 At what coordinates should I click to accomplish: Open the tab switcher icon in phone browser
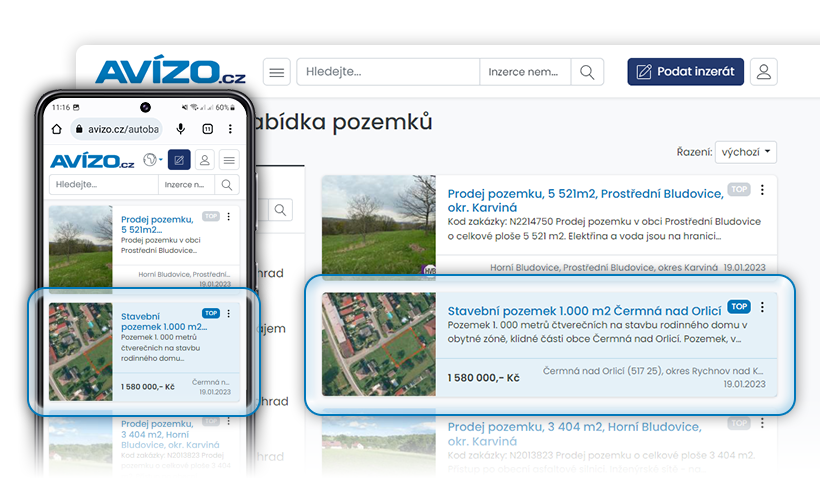point(208,129)
